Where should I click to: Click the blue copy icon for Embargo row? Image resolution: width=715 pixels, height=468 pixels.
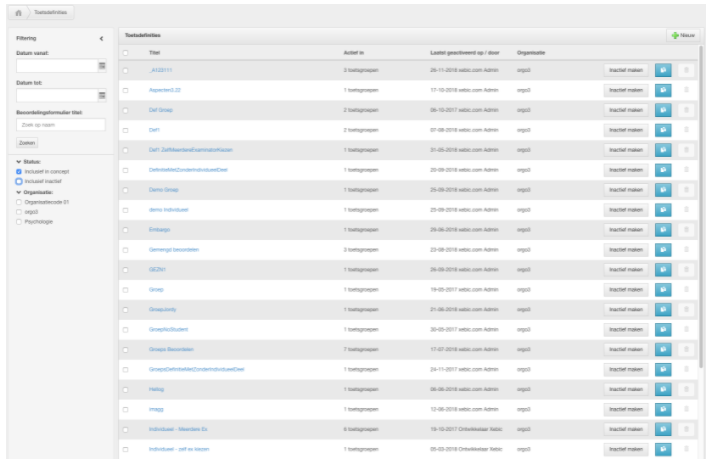(x=663, y=229)
